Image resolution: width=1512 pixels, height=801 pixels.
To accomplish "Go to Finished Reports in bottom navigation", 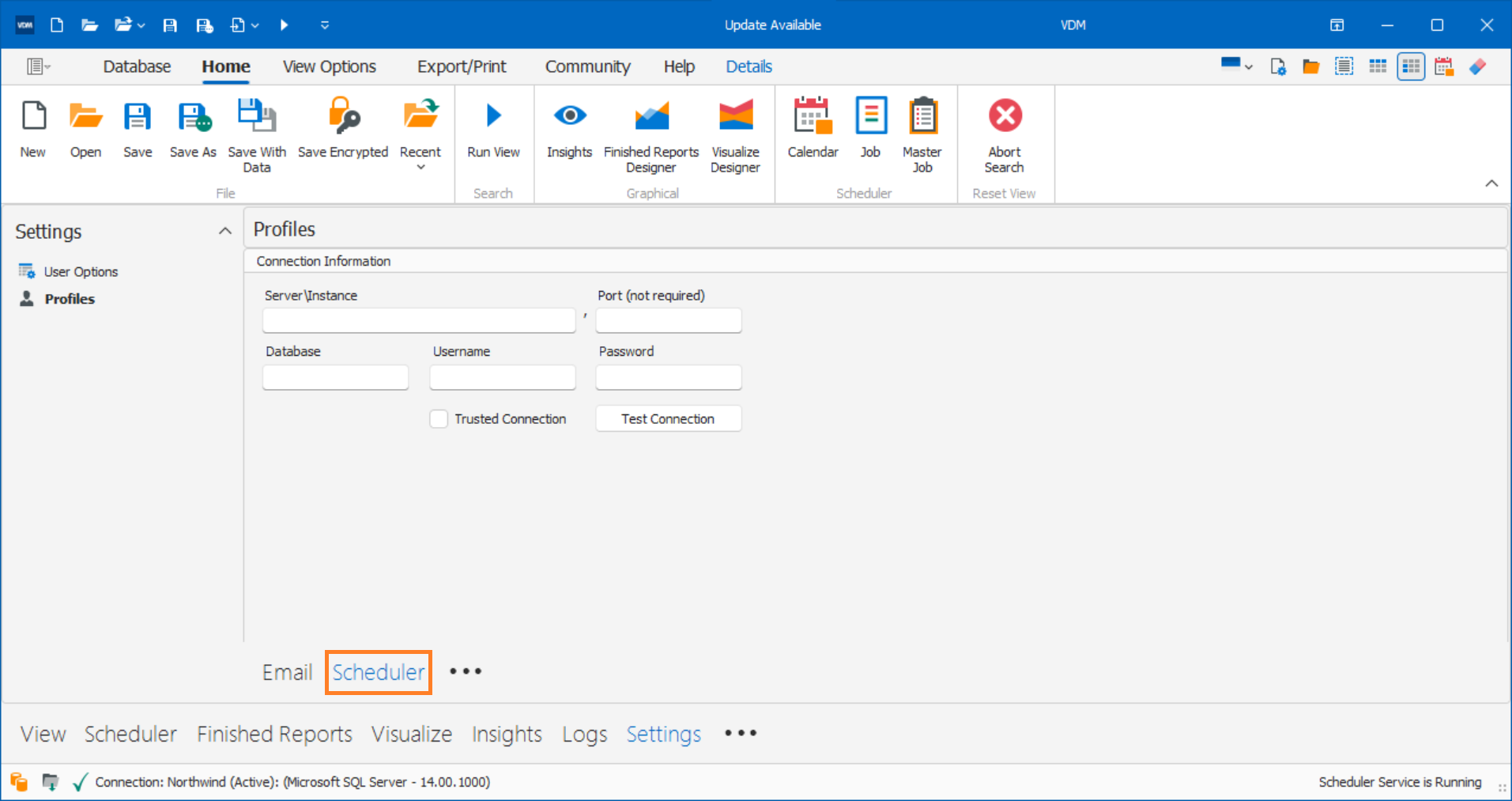I will (x=274, y=735).
